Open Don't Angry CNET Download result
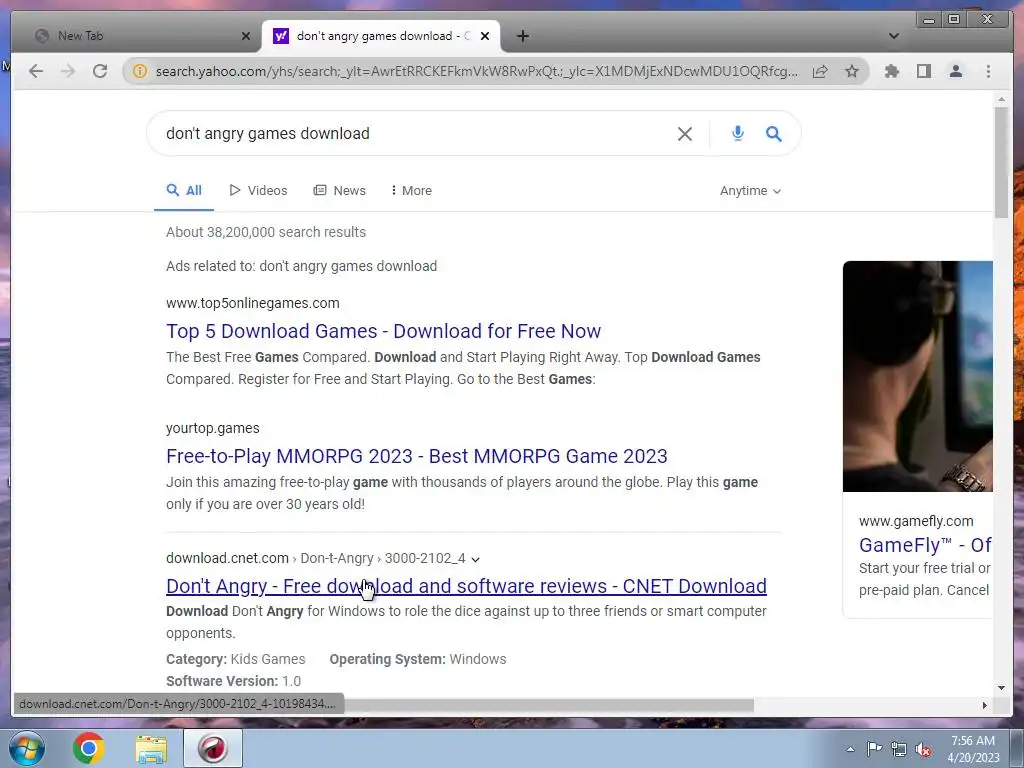This screenshot has height=768, width=1024. pos(466,586)
